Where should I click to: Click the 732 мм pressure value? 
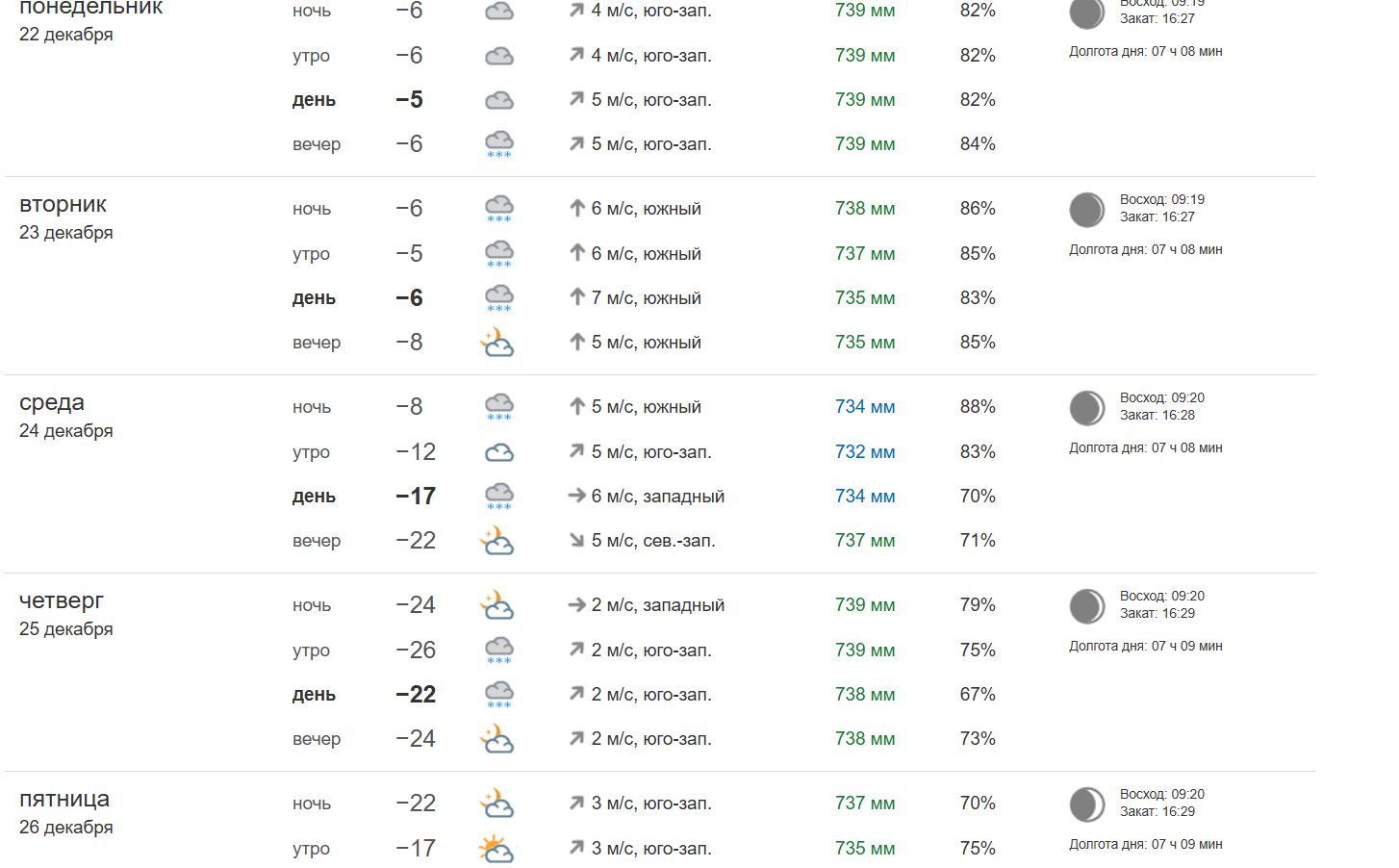tap(864, 452)
